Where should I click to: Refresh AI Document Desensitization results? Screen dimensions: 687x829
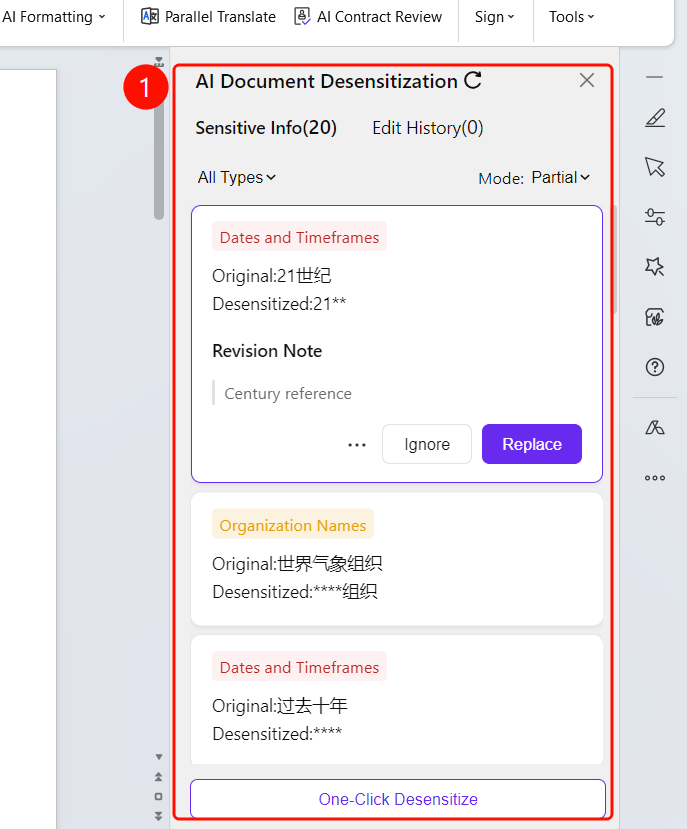473,80
